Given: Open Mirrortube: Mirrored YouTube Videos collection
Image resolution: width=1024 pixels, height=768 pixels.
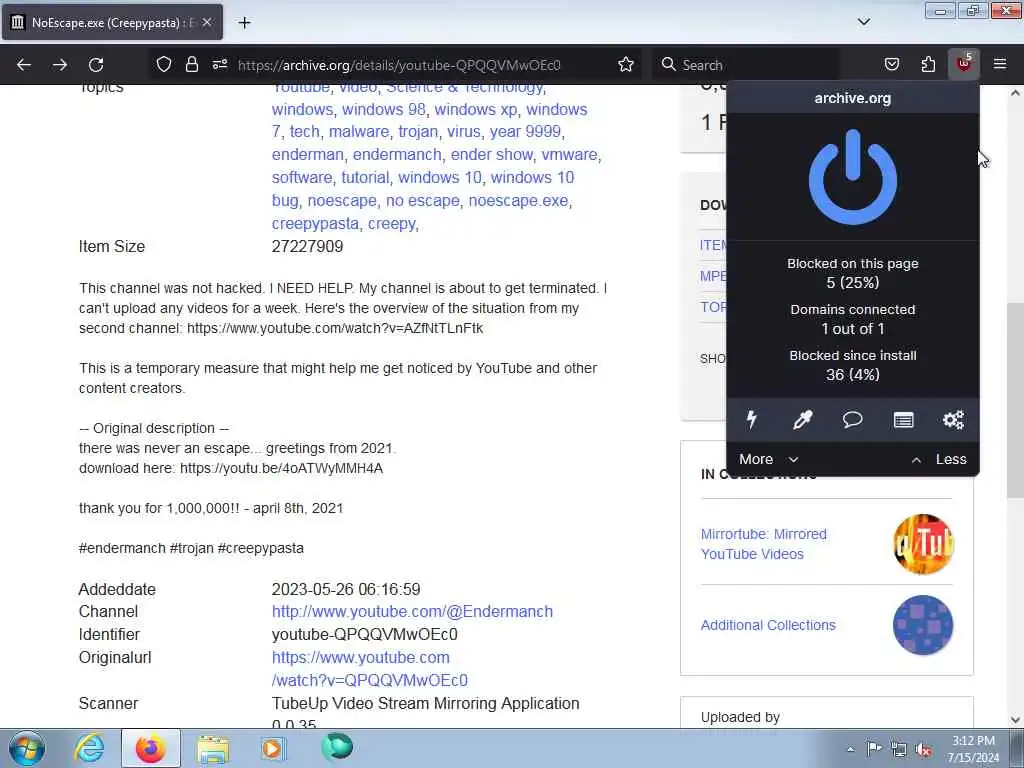Looking at the screenshot, I should [763, 543].
